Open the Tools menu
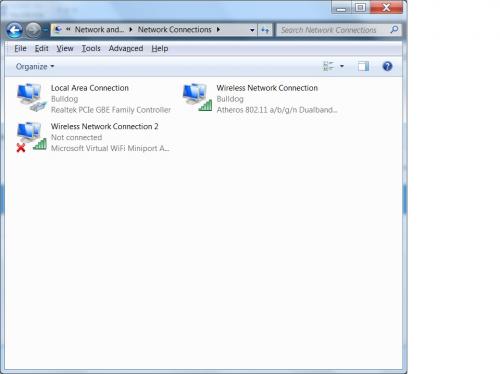This screenshot has height=374, width=500. point(91,49)
